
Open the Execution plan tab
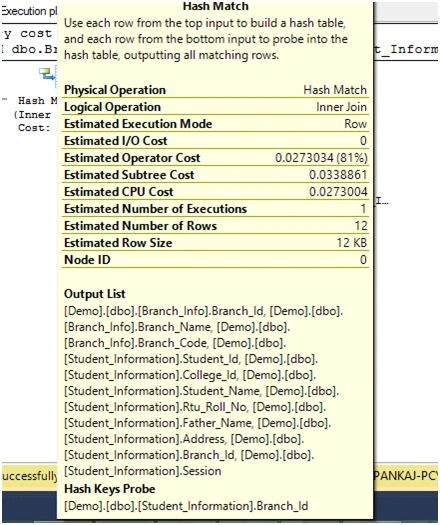click(x=29, y=11)
